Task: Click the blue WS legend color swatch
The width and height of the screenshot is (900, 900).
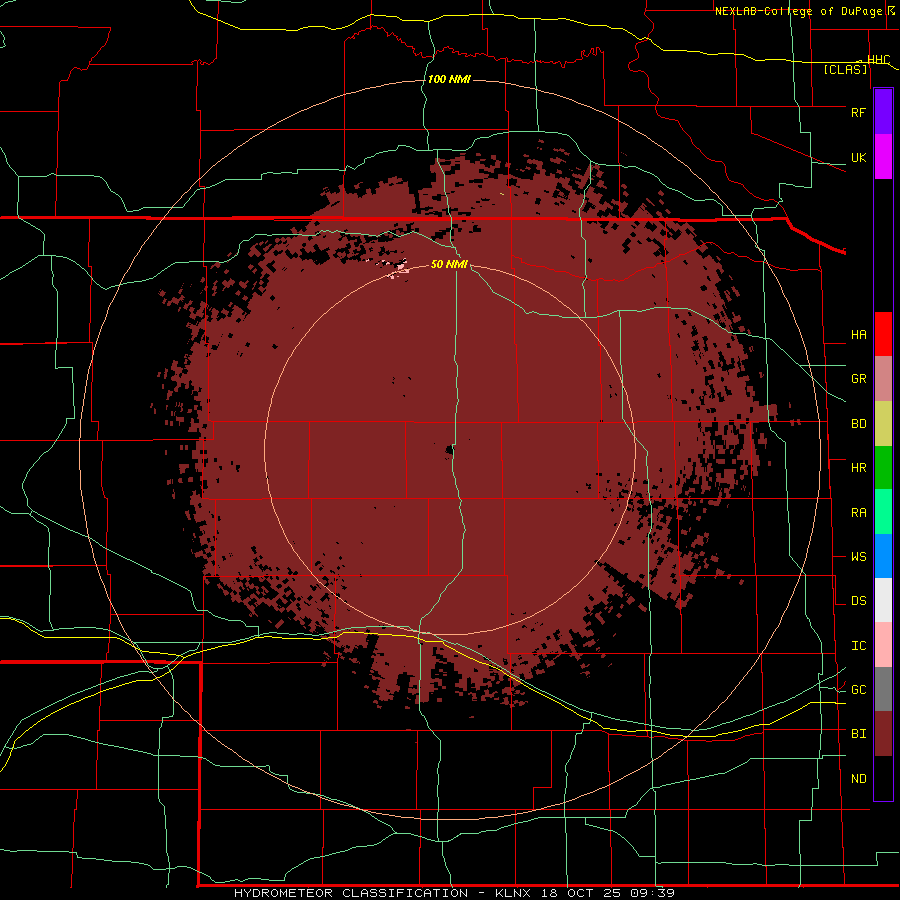Action: pyautogui.click(x=883, y=556)
